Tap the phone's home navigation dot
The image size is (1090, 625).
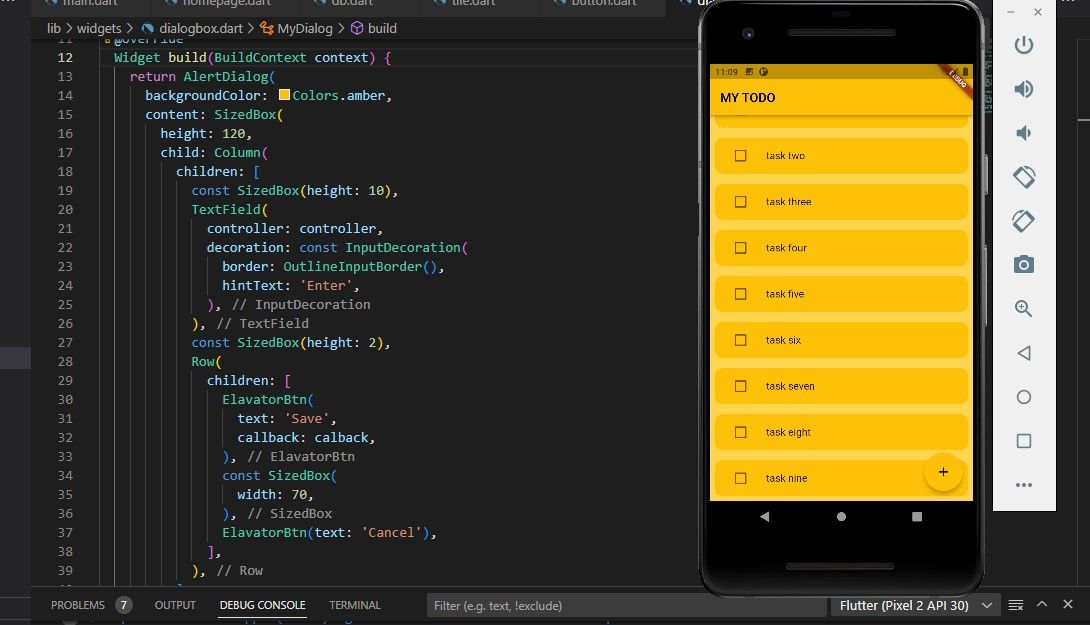pyautogui.click(x=841, y=517)
